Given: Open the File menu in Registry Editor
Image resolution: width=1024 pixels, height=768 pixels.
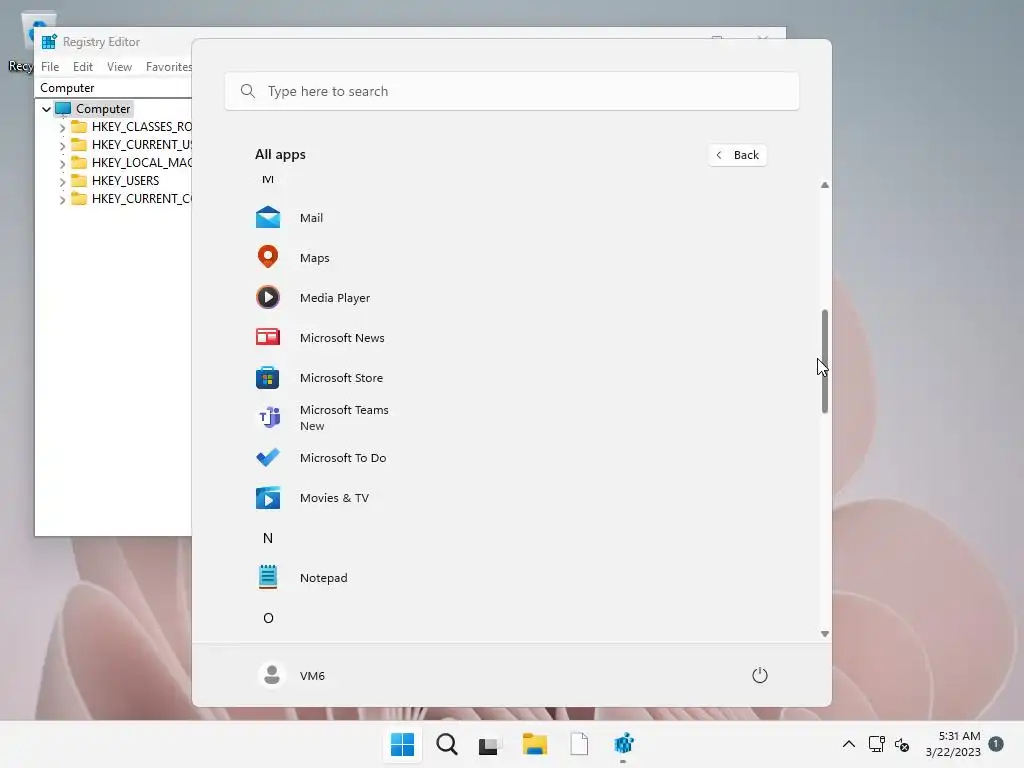Looking at the screenshot, I should coord(50,67).
